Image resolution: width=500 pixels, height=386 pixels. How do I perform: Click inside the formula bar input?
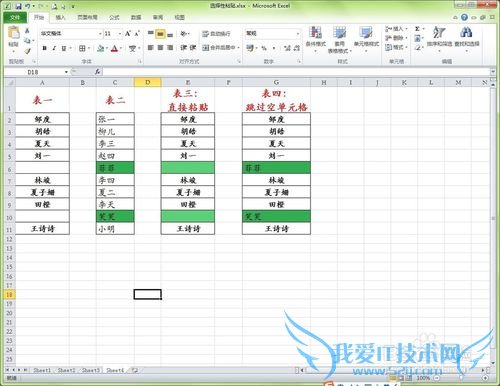[x=296, y=72]
